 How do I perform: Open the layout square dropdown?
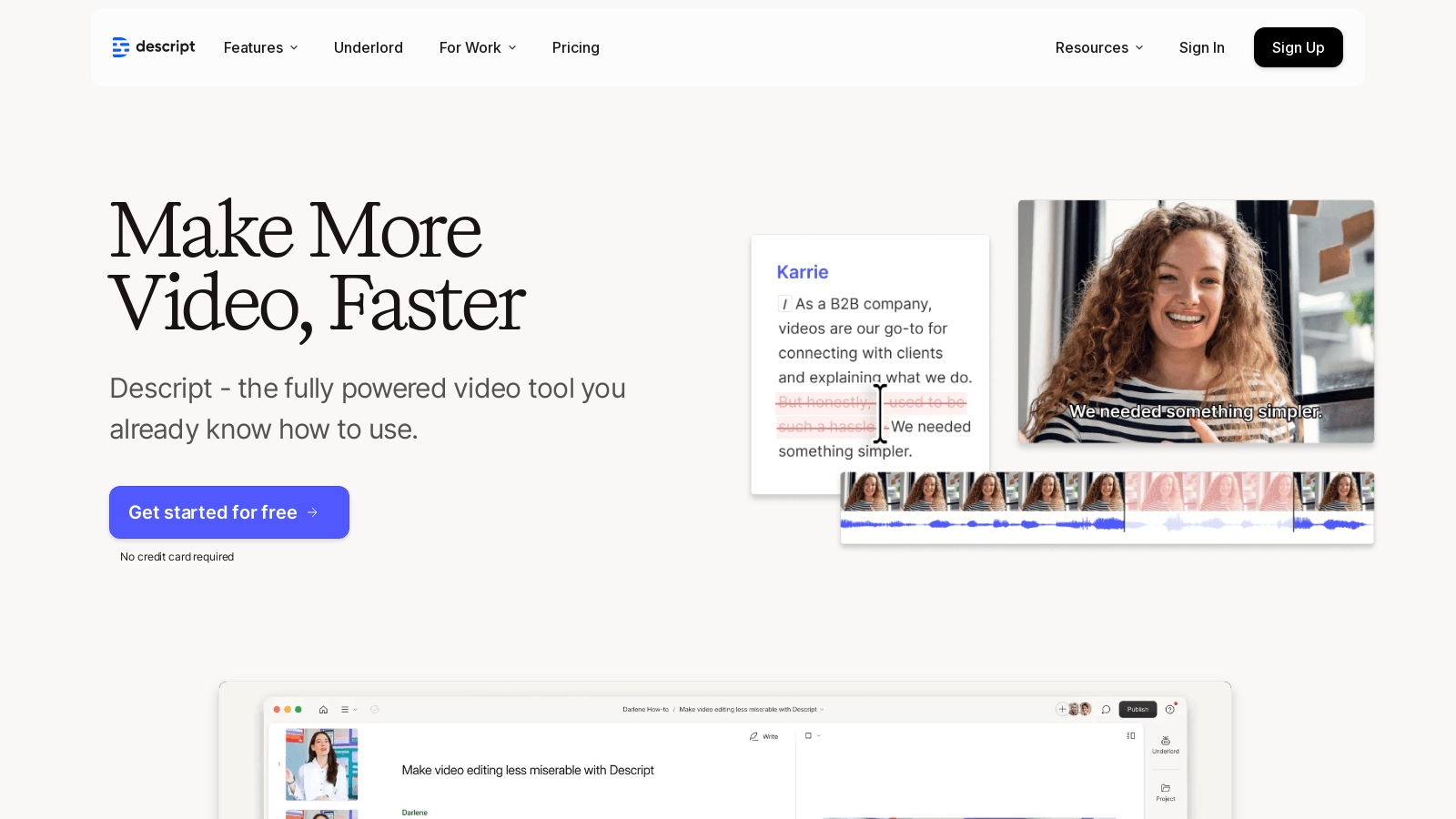pyautogui.click(x=812, y=735)
